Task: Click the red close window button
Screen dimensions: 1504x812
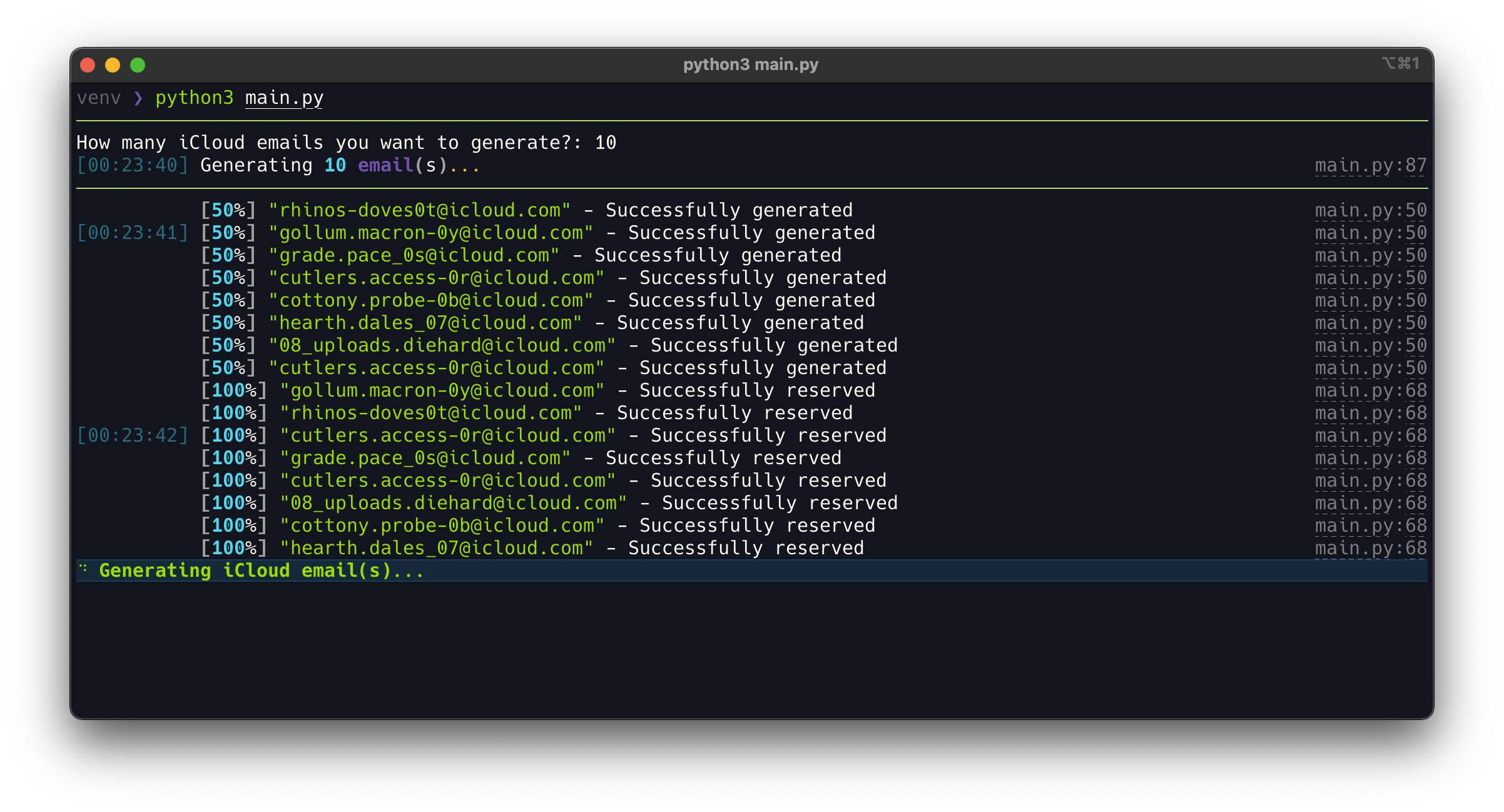Action: click(88, 65)
